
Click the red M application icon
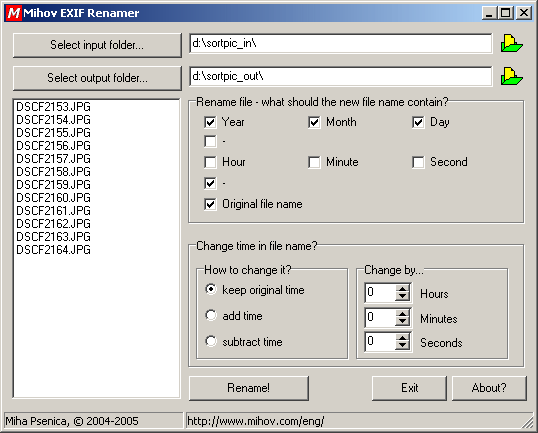[14, 13]
